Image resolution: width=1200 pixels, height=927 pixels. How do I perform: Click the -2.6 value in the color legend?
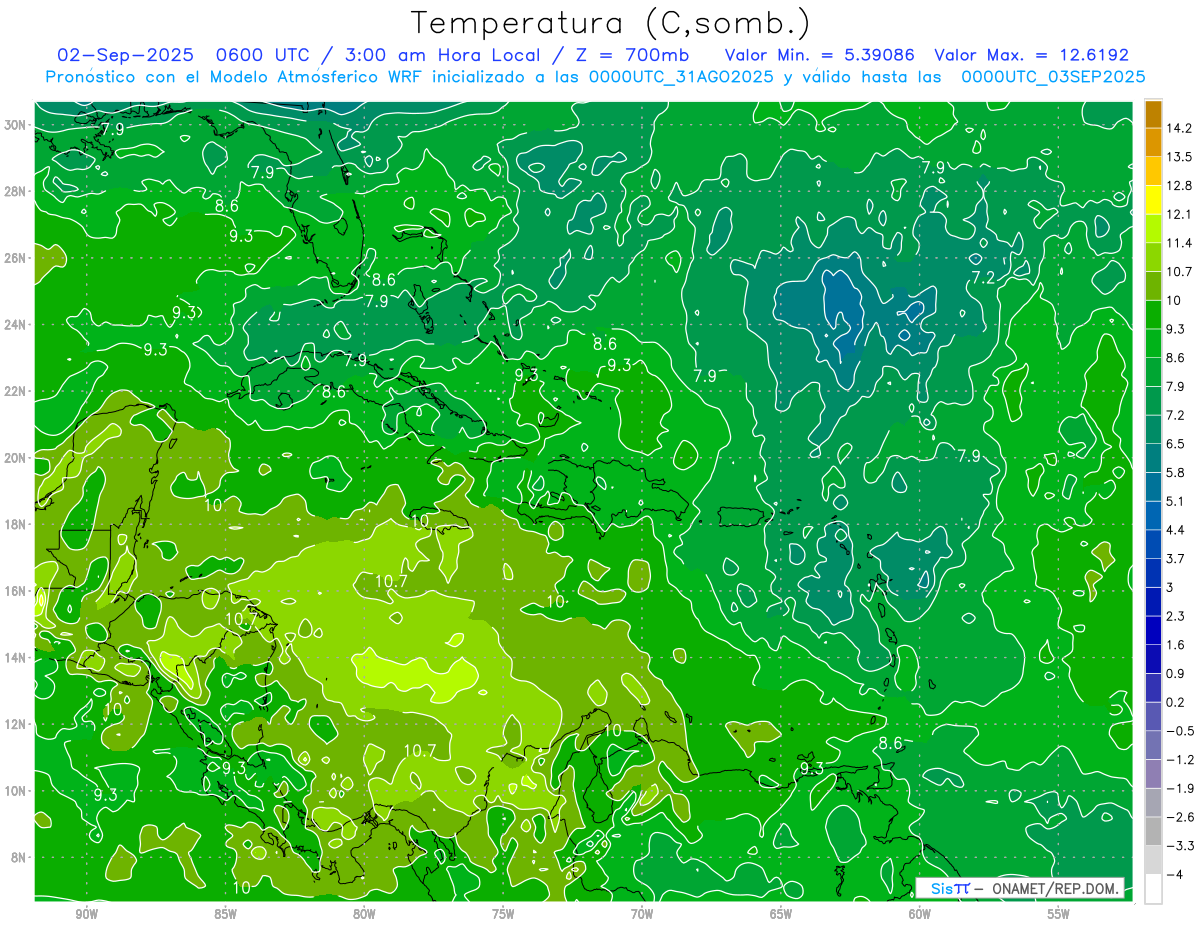(x=1180, y=817)
